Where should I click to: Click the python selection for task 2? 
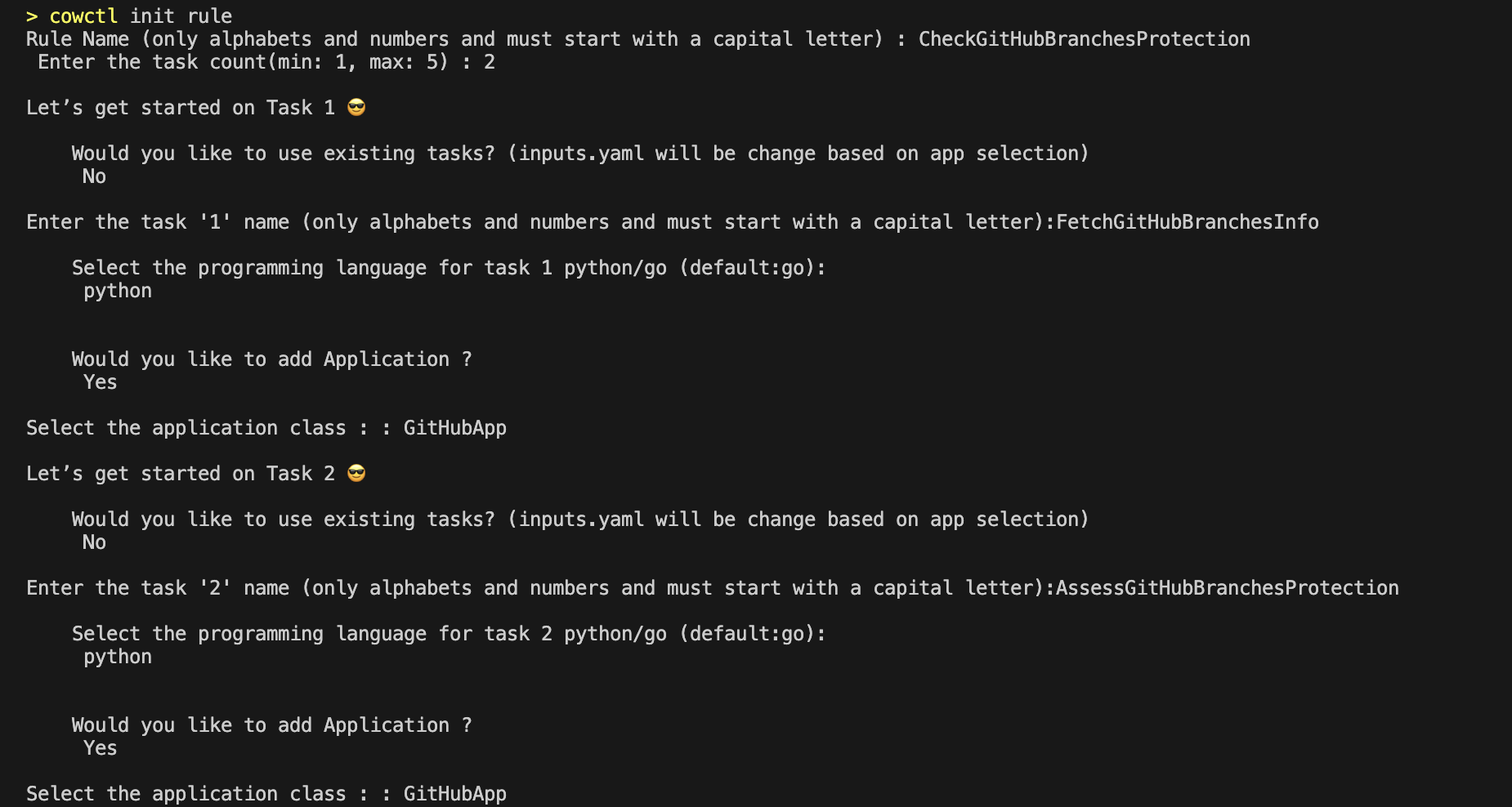pyautogui.click(x=118, y=658)
